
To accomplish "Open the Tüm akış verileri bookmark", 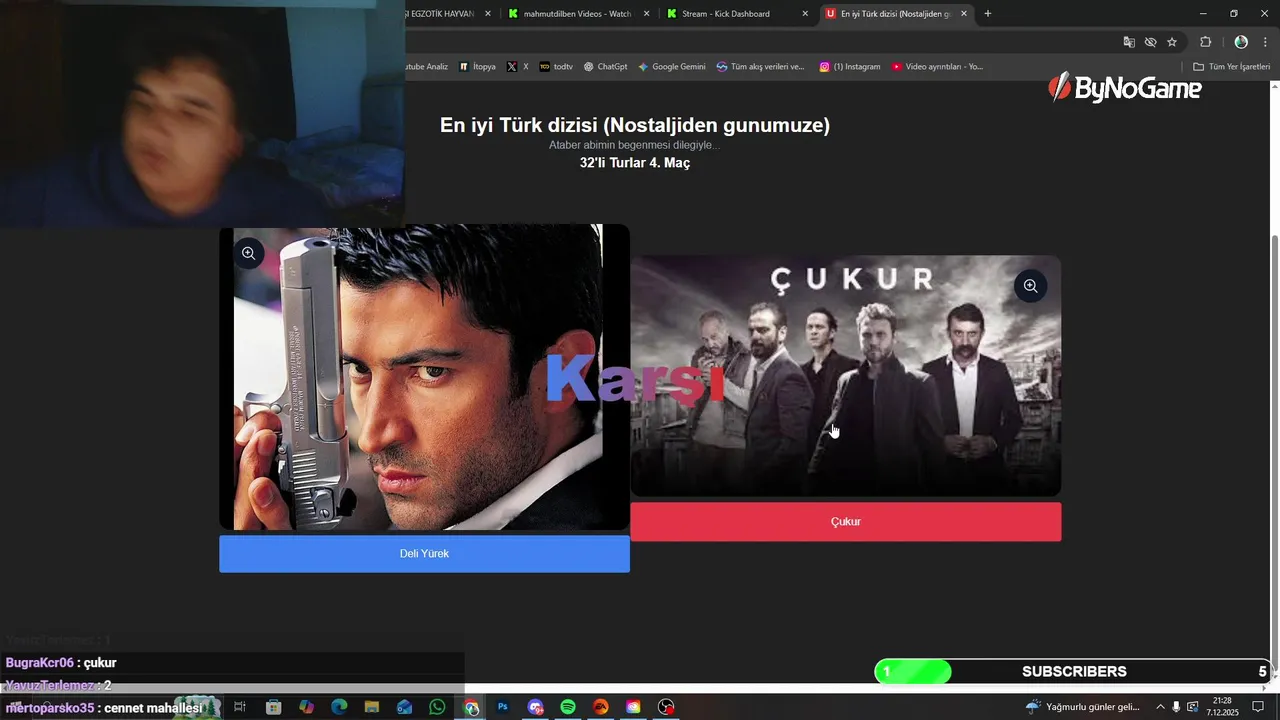I will (x=761, y=67).
